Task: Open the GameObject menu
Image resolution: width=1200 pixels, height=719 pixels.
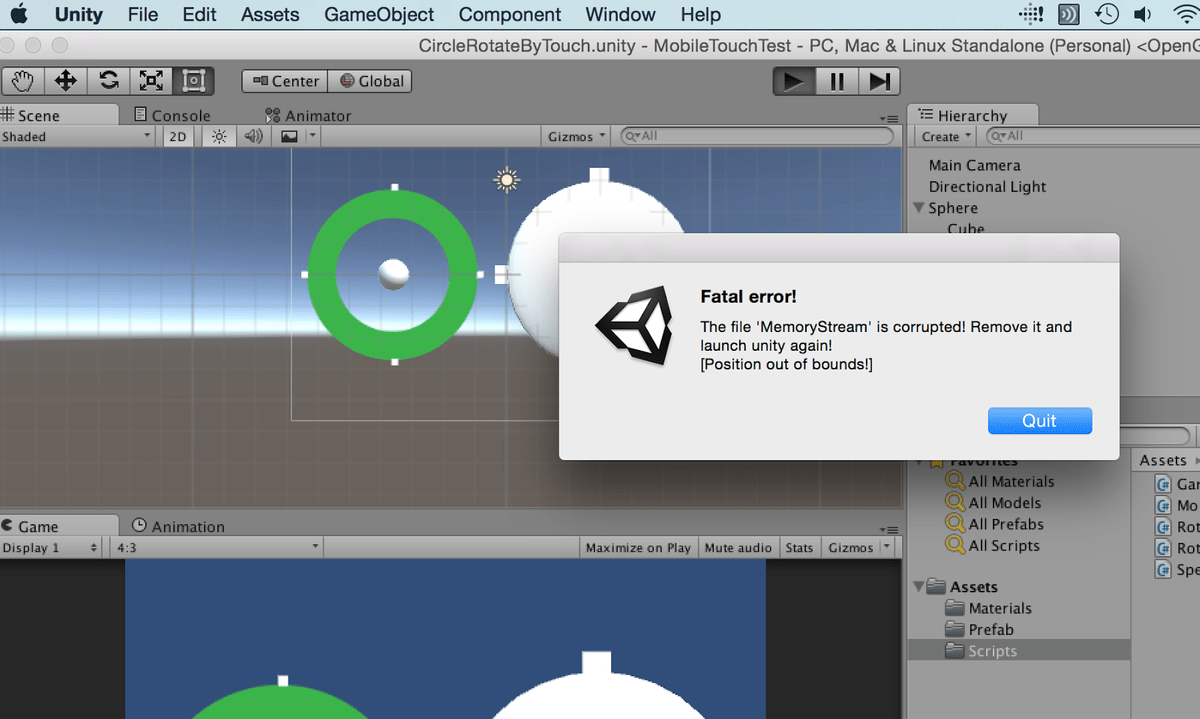Action: click(x=379, y=15)
